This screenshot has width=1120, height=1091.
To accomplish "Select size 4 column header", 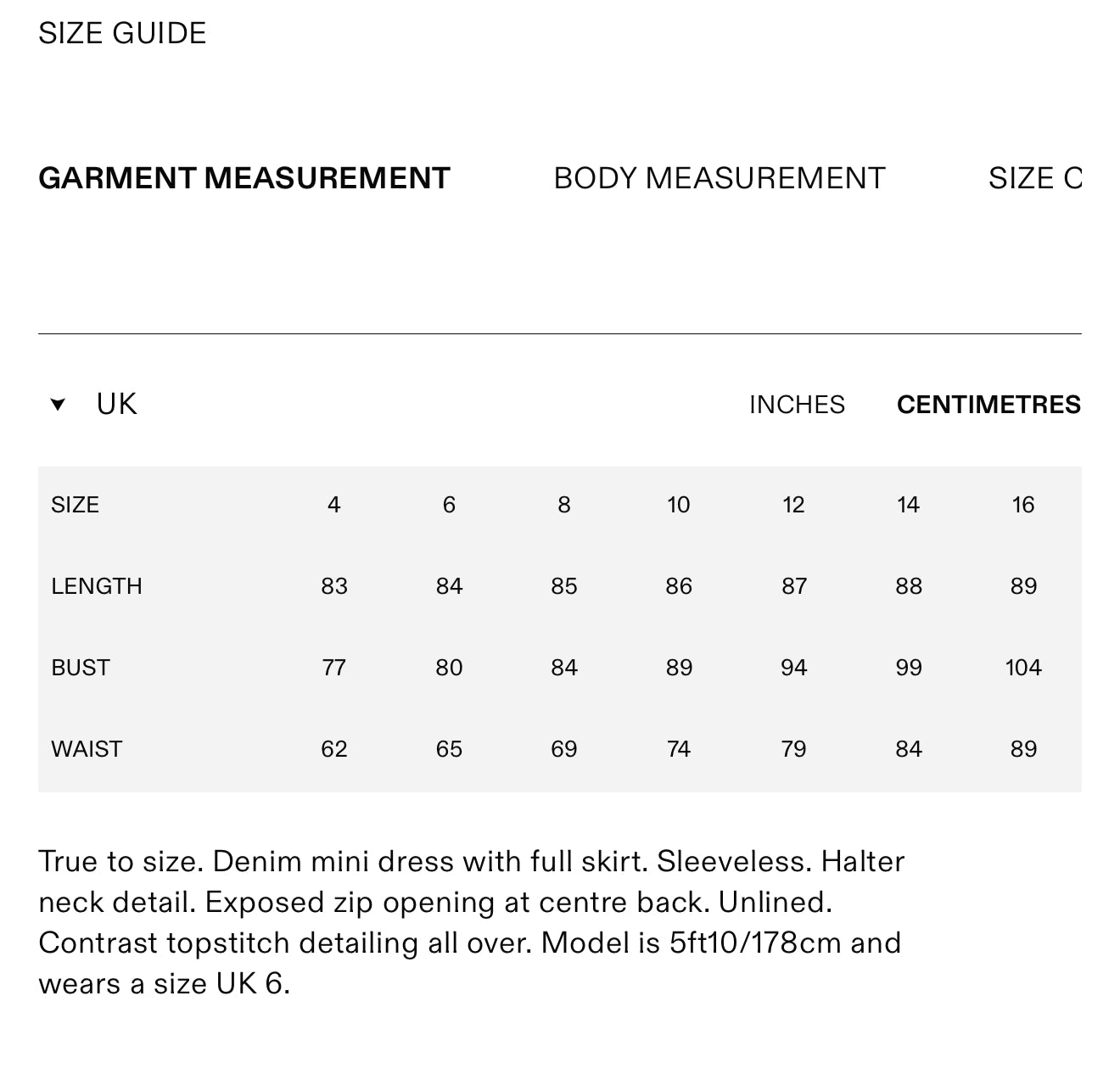I will click(333, 505).
